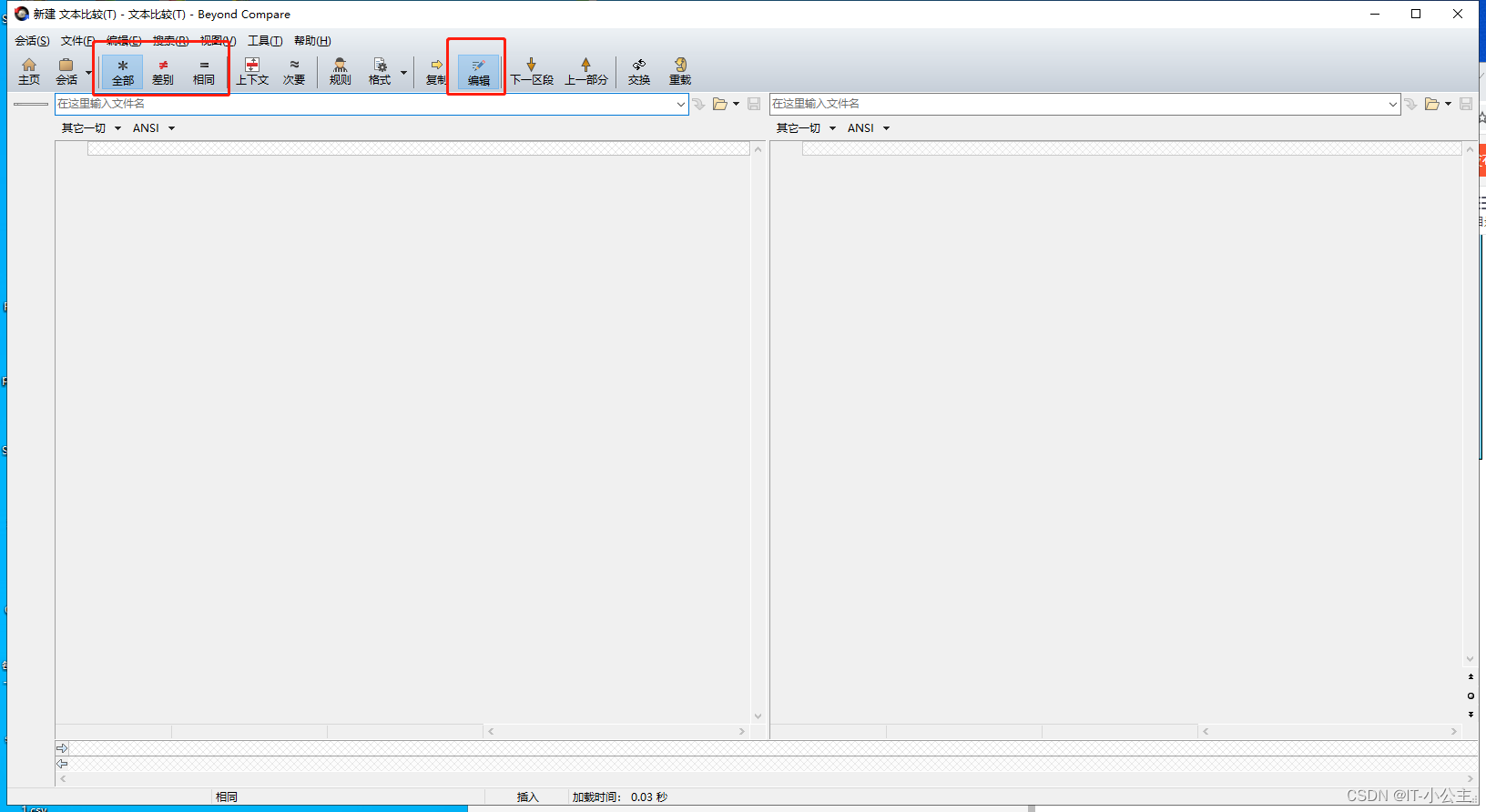This screenshot has width=1486, height=812.
Task: Open the 会话 sessions briefcase icon
Action: 66,71
